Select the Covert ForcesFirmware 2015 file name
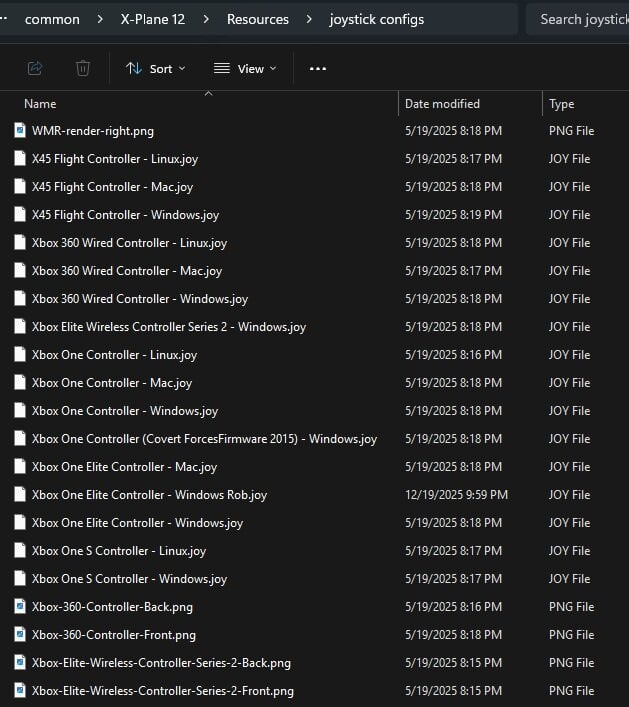629x707 pixels. point(204,439)
